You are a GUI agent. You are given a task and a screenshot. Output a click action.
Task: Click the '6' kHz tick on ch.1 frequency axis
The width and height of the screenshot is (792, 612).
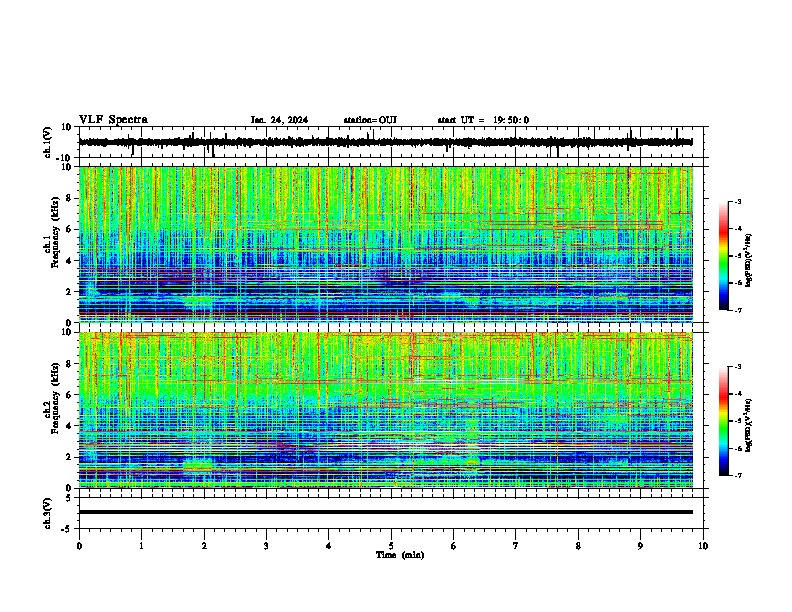69,229
